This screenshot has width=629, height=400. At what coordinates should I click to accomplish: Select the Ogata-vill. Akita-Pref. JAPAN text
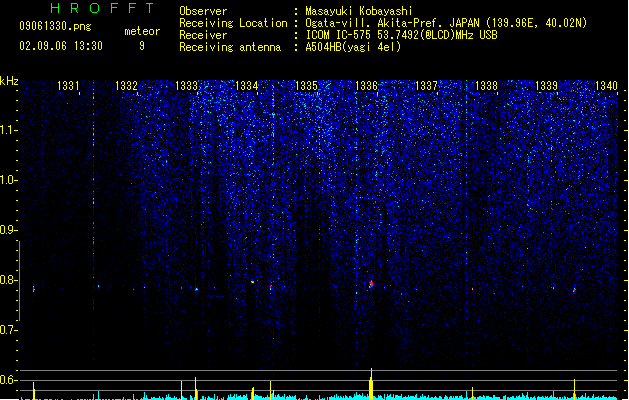(392, 23)
